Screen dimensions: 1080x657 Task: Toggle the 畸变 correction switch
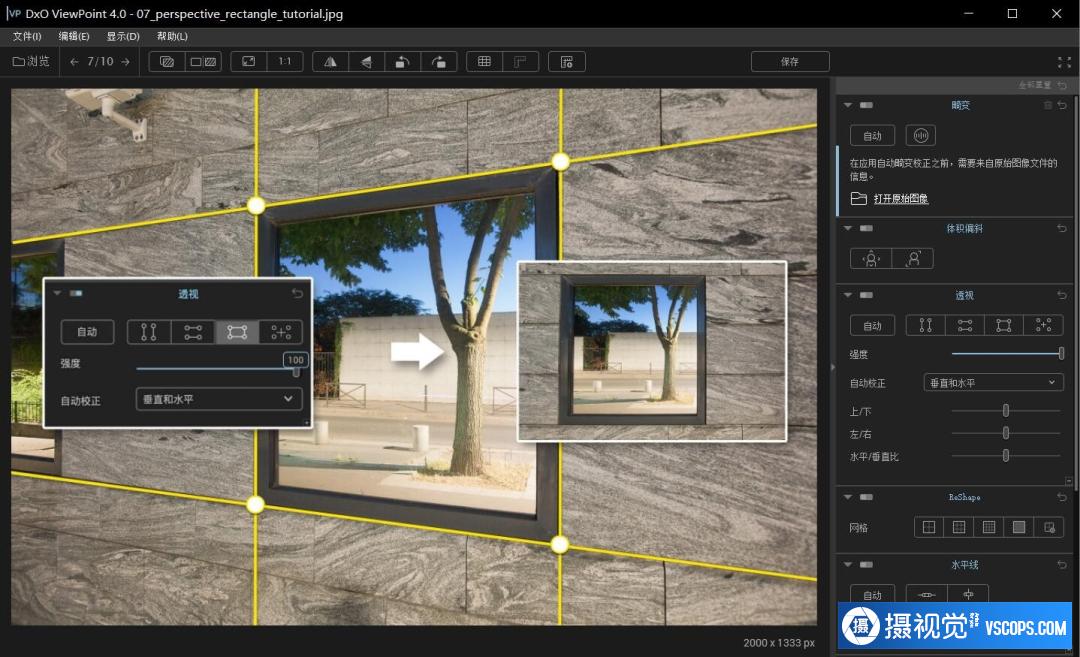point(866,105)
